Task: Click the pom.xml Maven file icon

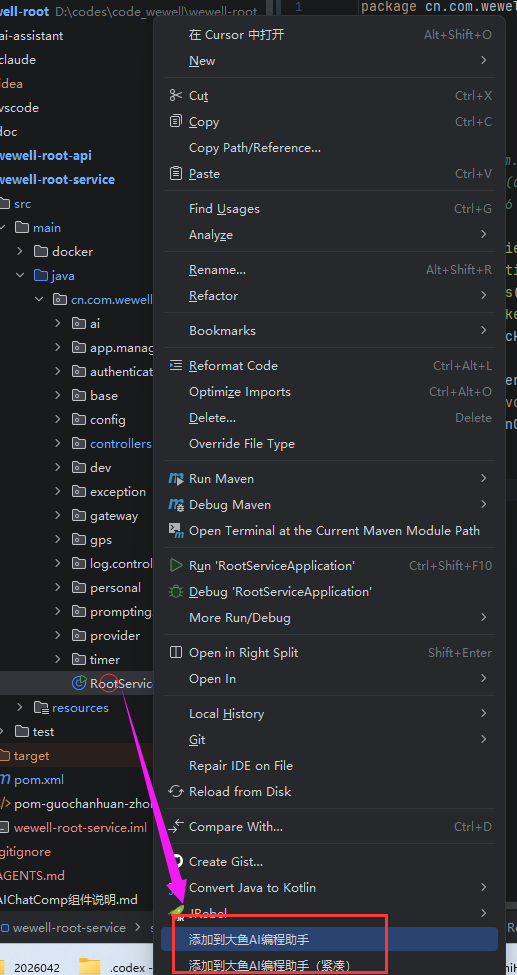Action: [x=5, y=779]
